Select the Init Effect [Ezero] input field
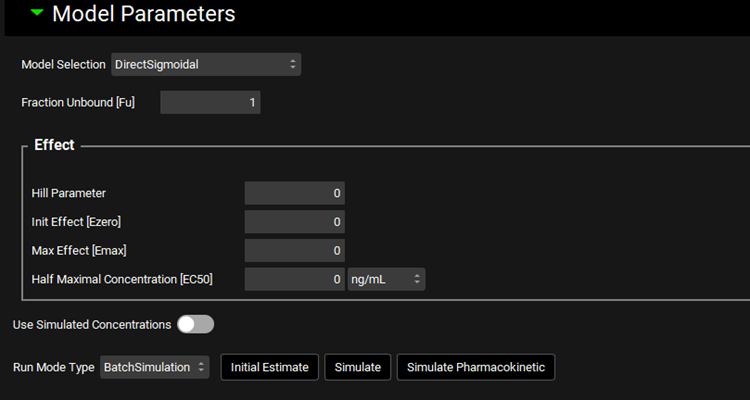750x400 pixels. point(294,222)
